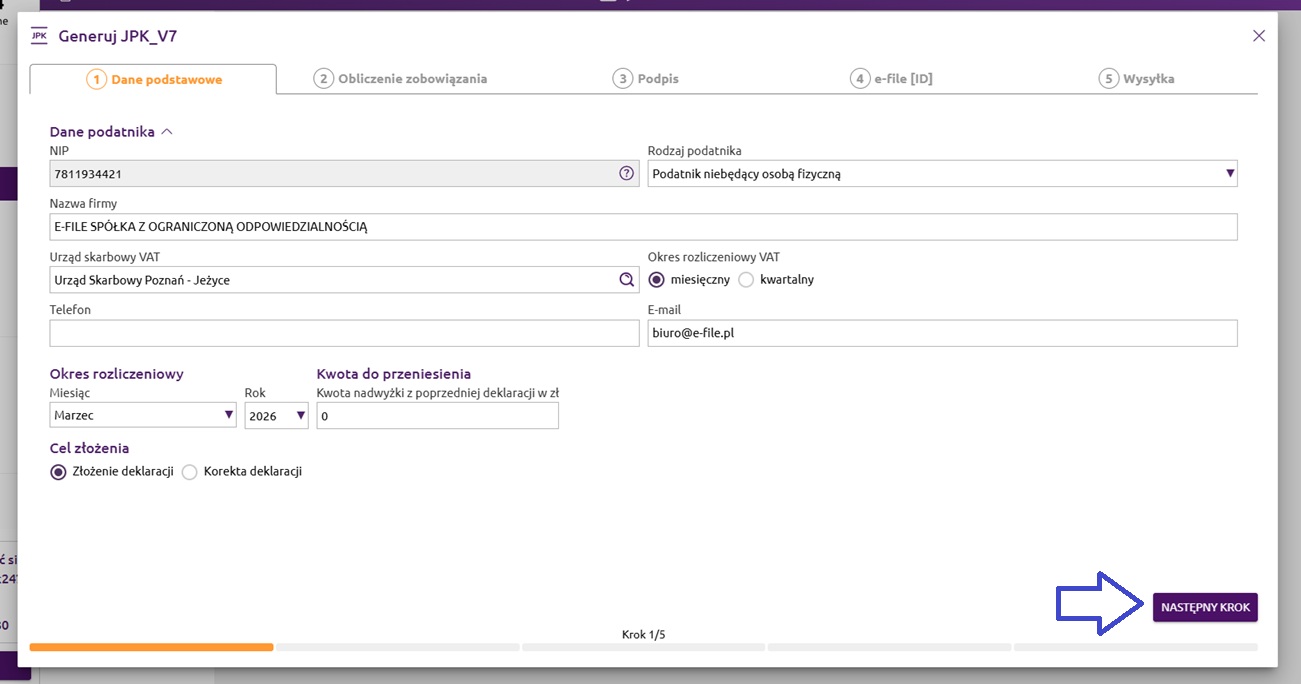Choose Złożenie deklaracji option
The height and width of the screenshot is (684, 1301).
pos(59,472)
